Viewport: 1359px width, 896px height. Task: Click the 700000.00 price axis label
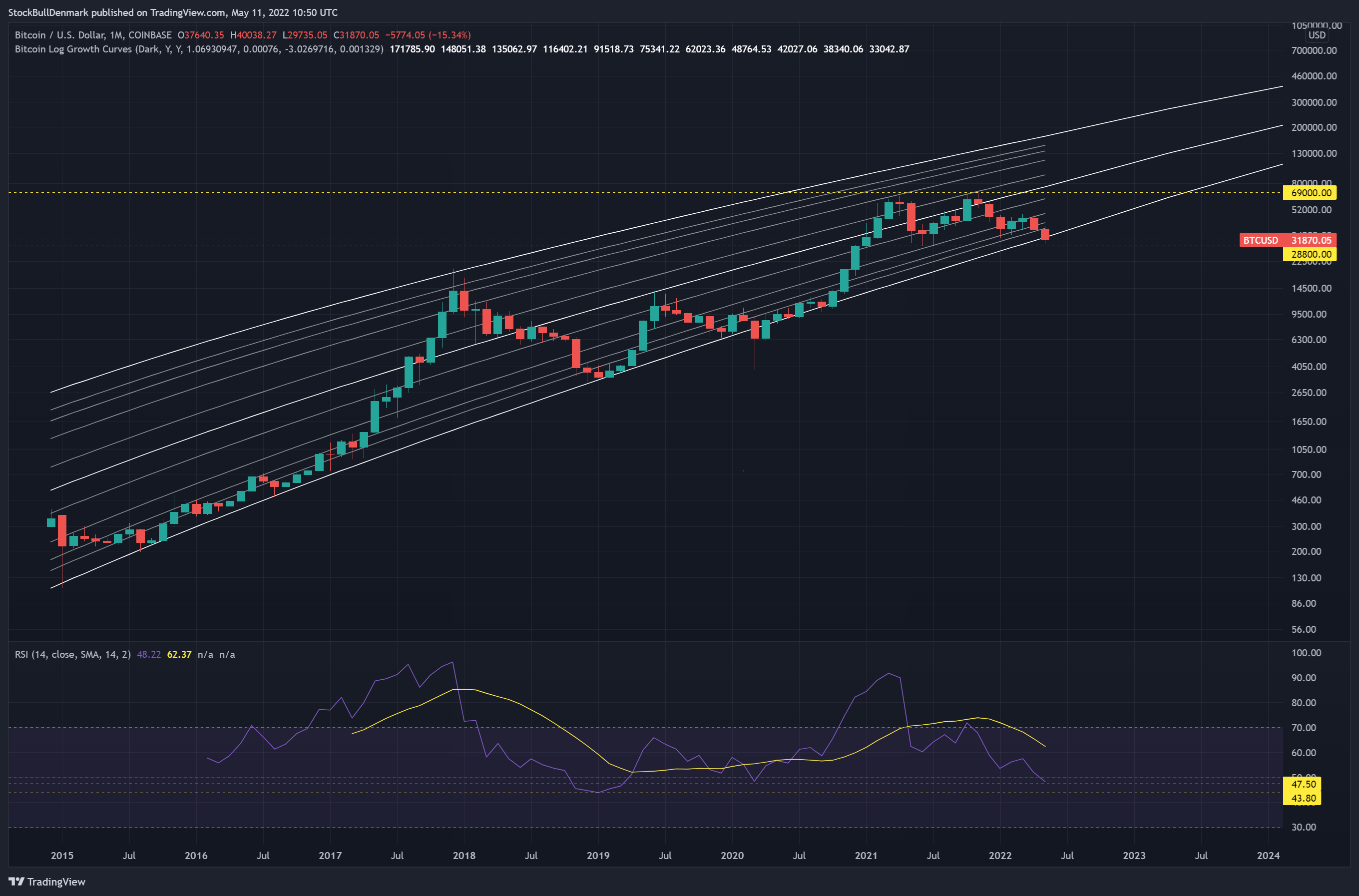click(1314, 50)
